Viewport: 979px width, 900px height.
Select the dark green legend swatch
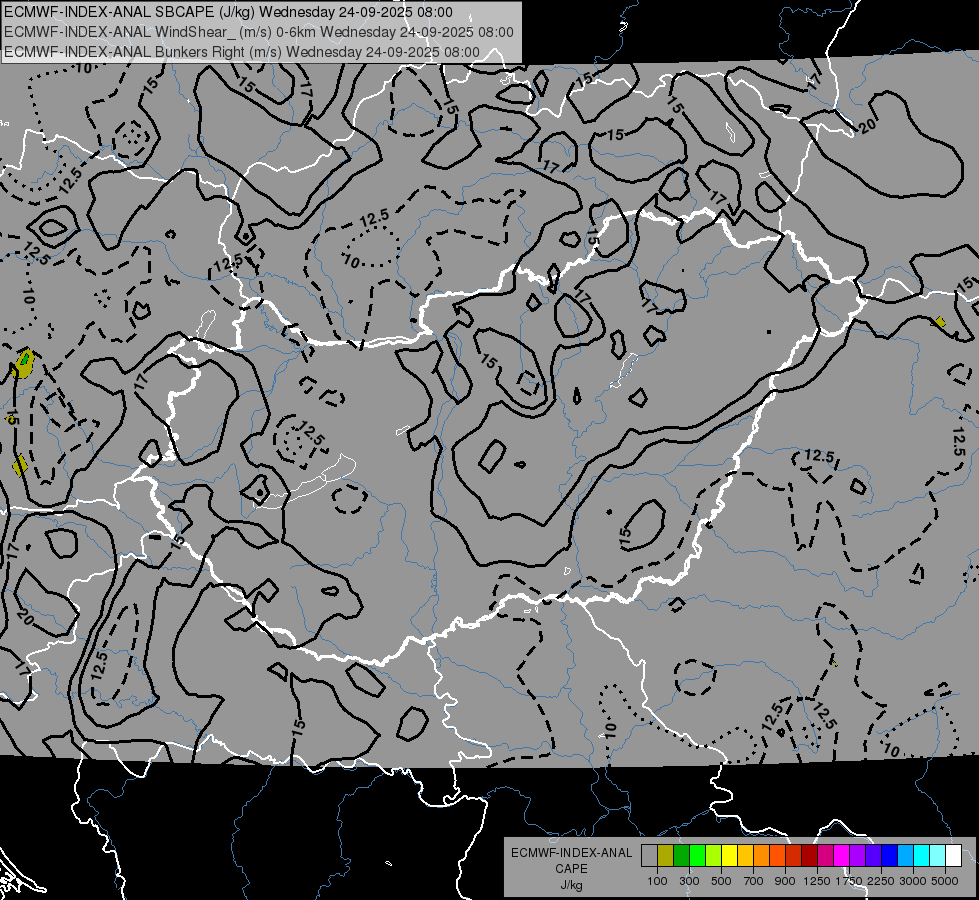coord(681,855)
